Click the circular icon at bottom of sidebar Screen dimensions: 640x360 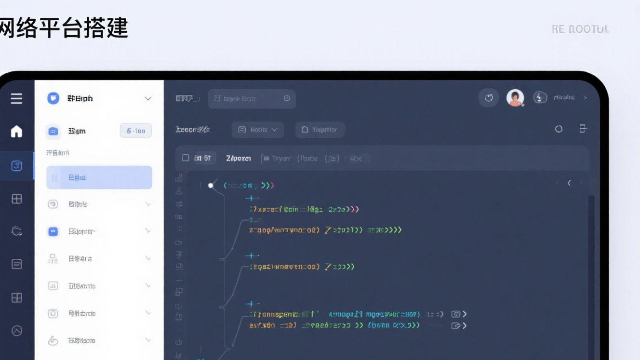coord(17,331)
